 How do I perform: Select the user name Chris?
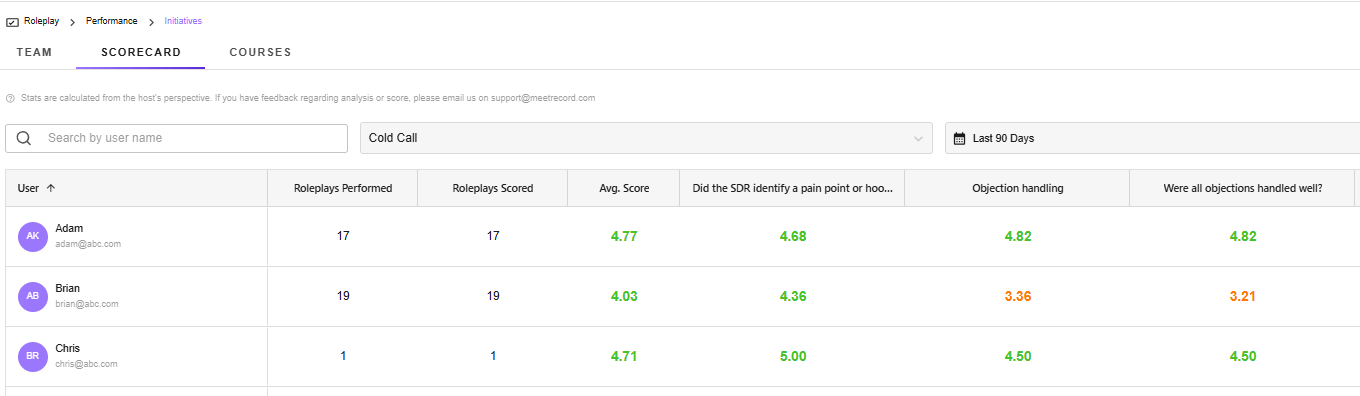click(x=68, y=349)
